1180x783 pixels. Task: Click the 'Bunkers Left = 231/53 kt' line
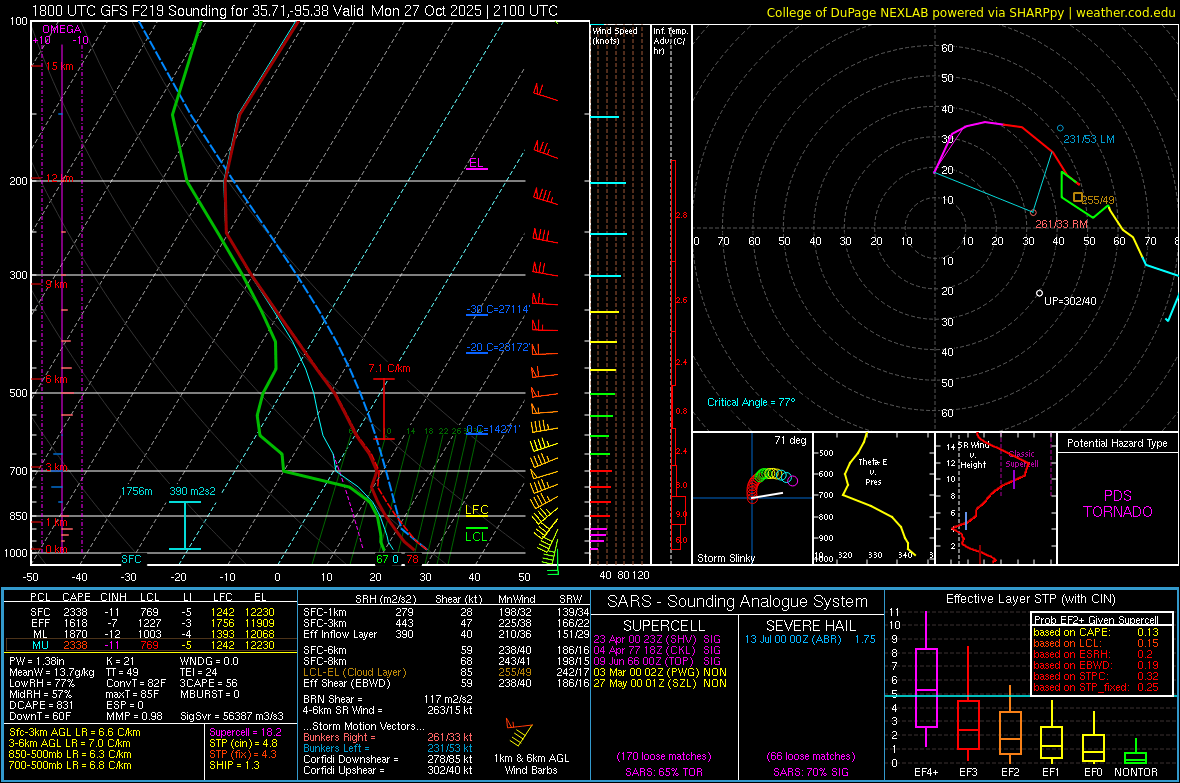point(387,748)
